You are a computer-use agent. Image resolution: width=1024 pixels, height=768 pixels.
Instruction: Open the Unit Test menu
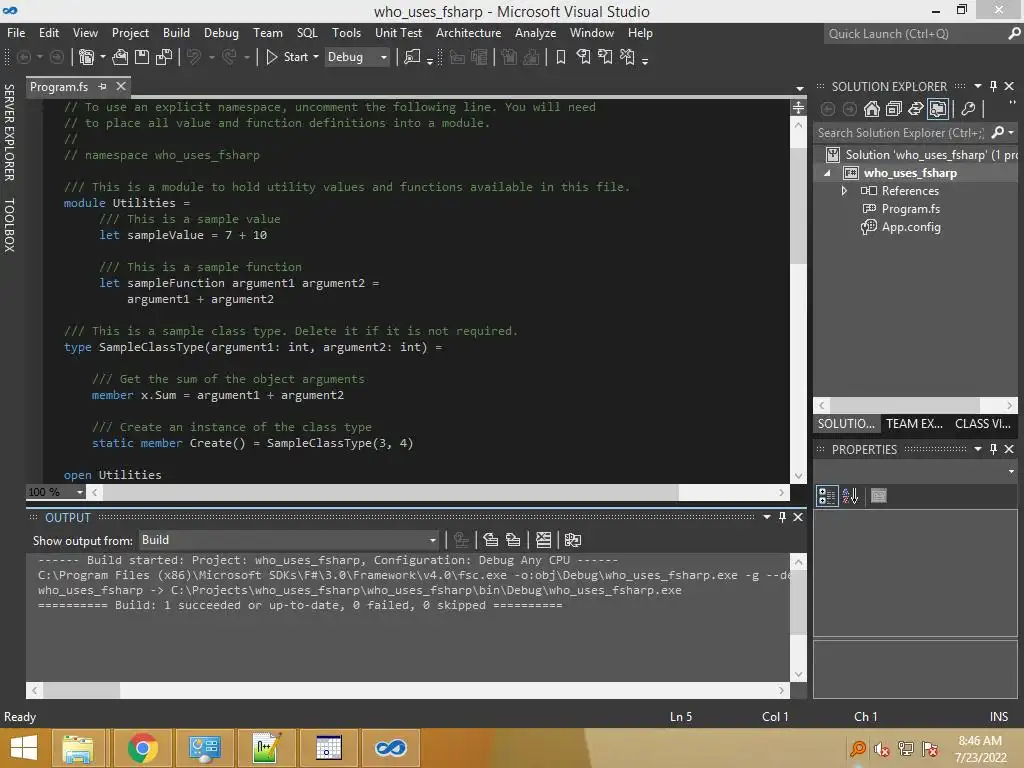tap(398, 33)
